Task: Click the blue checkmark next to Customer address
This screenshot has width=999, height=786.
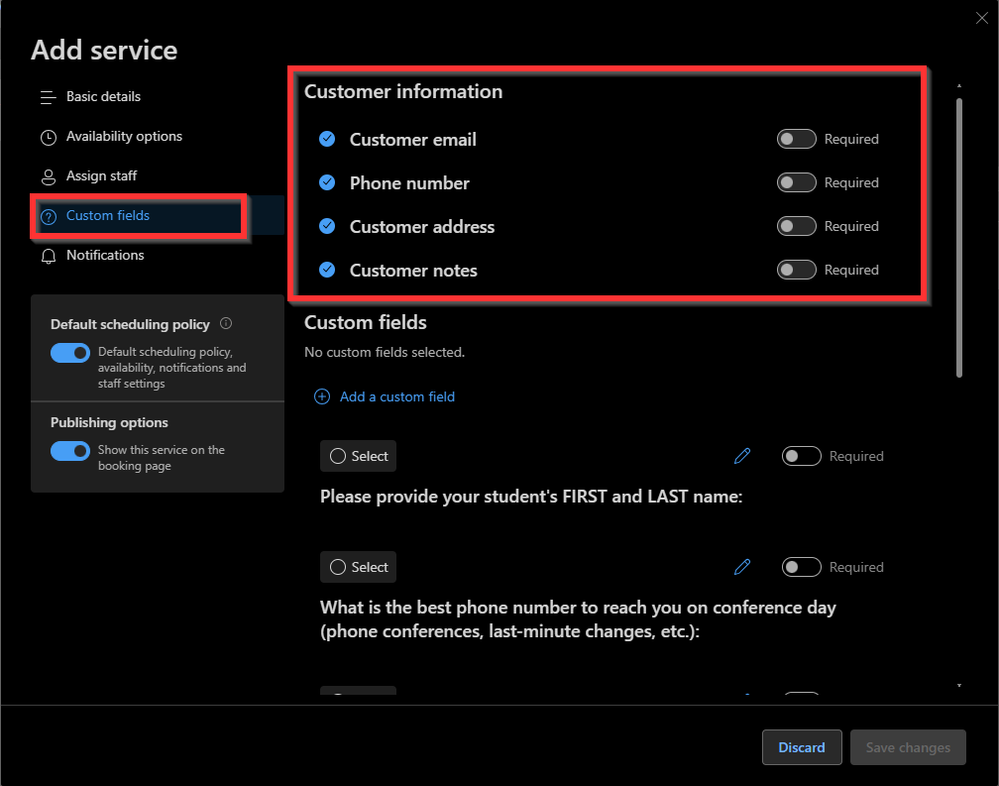Action: [327, 226]
